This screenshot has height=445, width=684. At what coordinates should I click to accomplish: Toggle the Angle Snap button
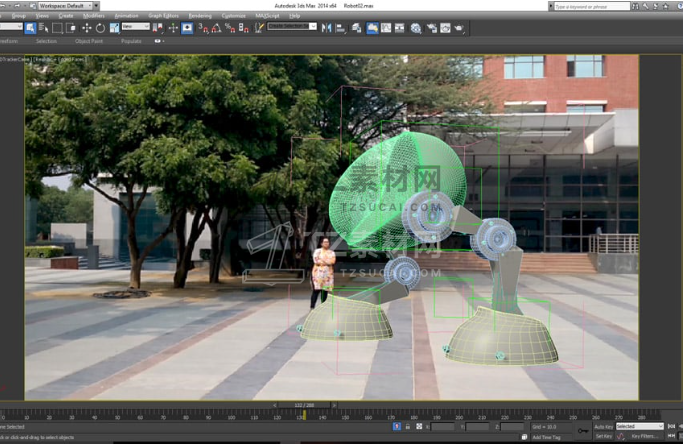click(x=216, y=28)
